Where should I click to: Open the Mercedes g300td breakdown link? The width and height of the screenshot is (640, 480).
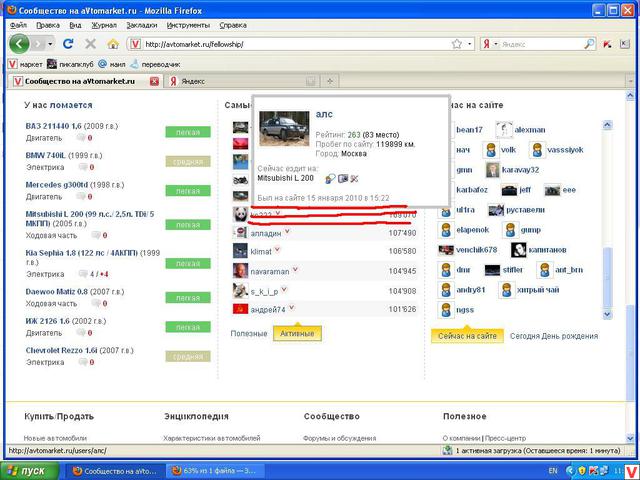[x=57, y=185]
